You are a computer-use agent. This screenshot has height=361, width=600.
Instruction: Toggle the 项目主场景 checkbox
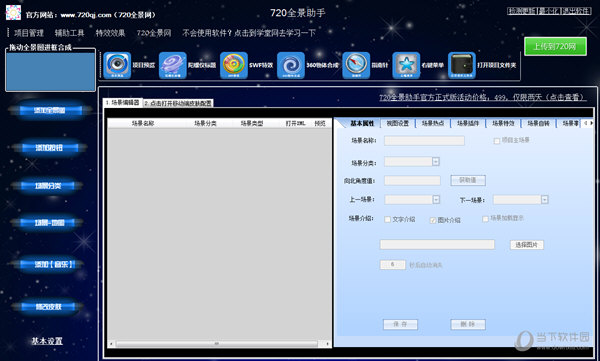[497, 141]
